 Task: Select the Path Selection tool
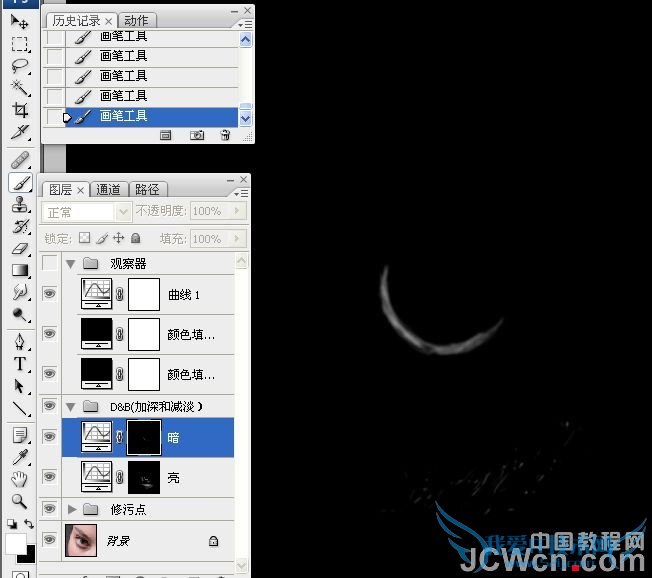tap(20, 386)
